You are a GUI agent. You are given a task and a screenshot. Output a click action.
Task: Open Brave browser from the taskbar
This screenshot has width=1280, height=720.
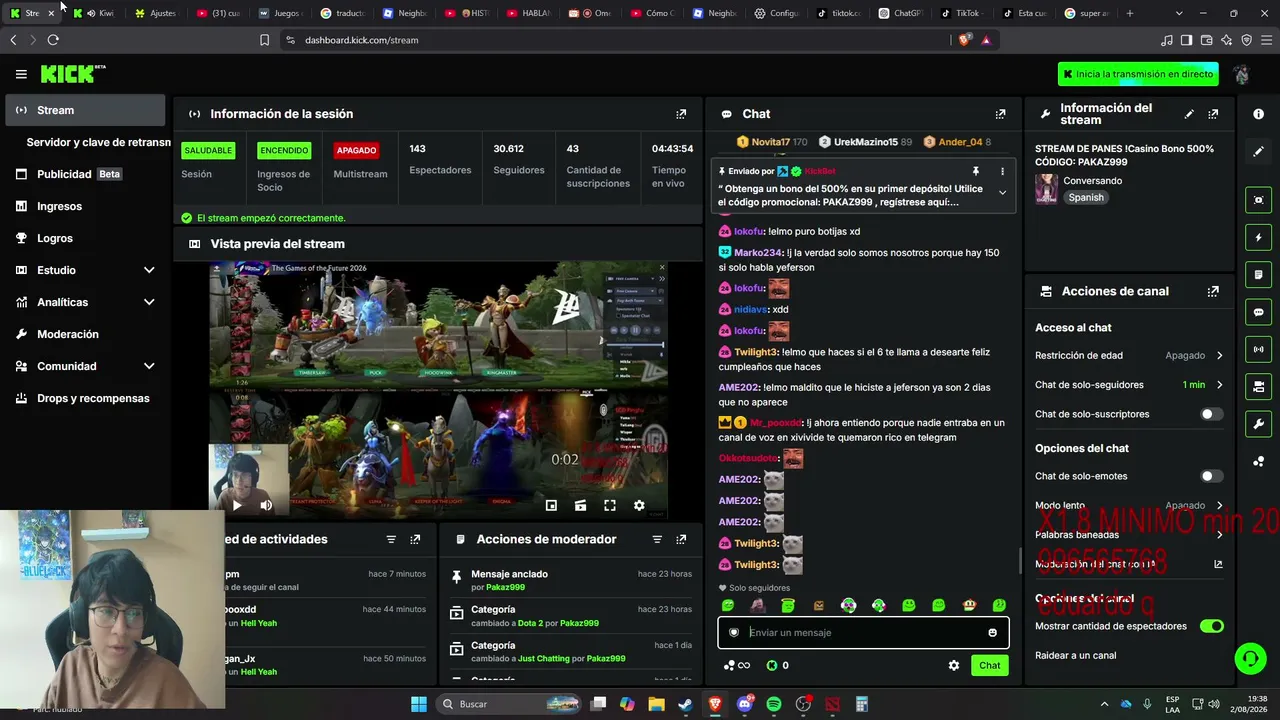coord(715,704)
